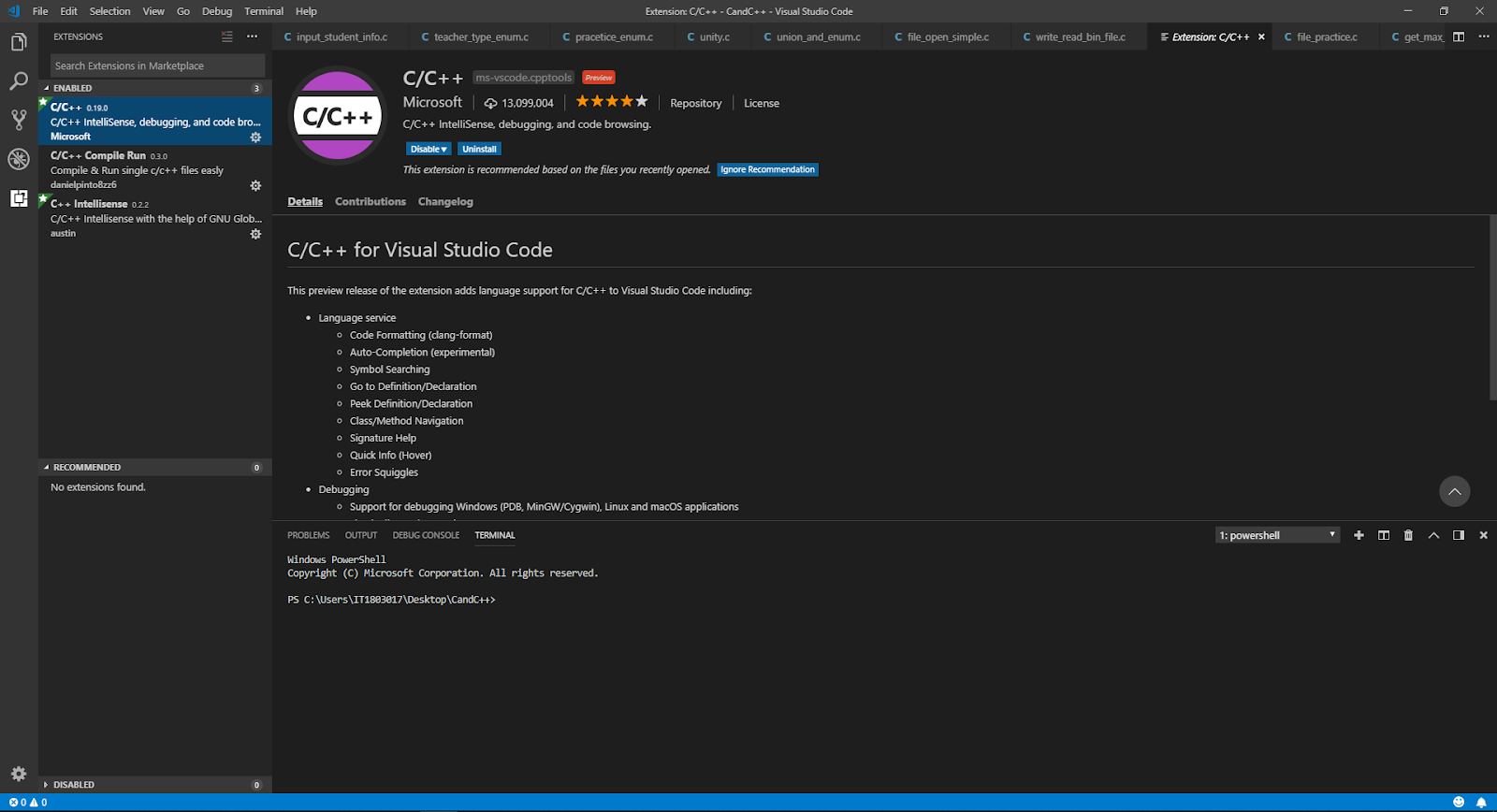Open the gear menu for C/C++ Compile Run
This screenshot has height=812, width=1497.
coord(255,186)
